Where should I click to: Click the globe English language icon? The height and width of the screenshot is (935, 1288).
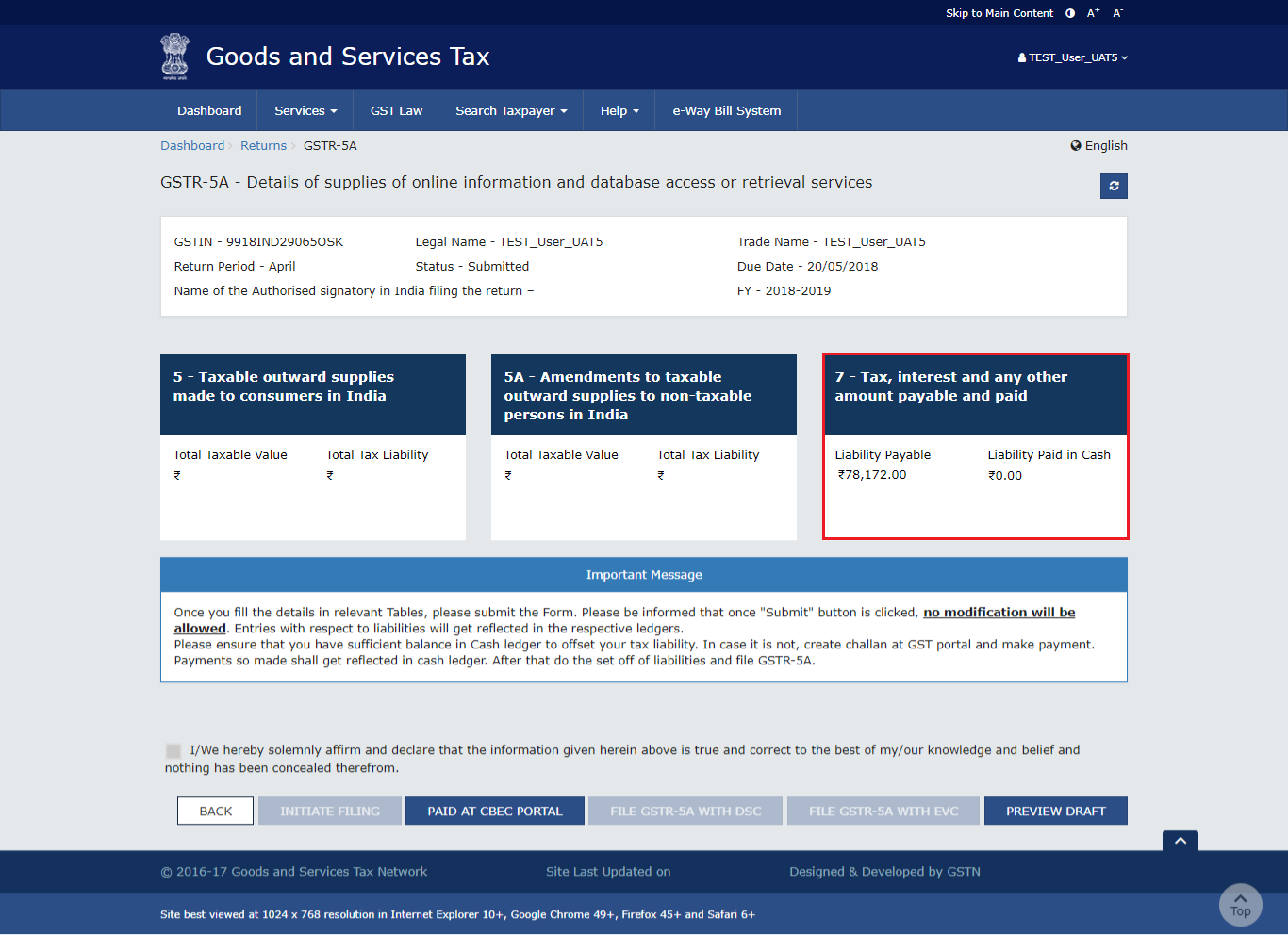click(1076, 146)
